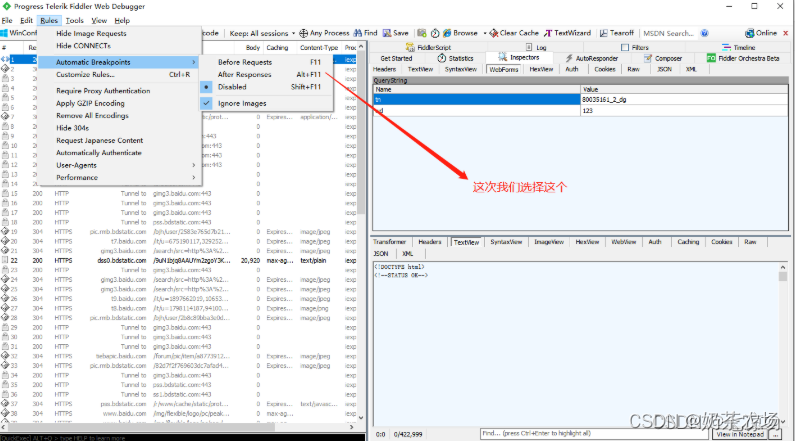The height and width of the screenshot is (441, 795).
Task: Click the timer clock icon
Action: (x=435, y=33)
